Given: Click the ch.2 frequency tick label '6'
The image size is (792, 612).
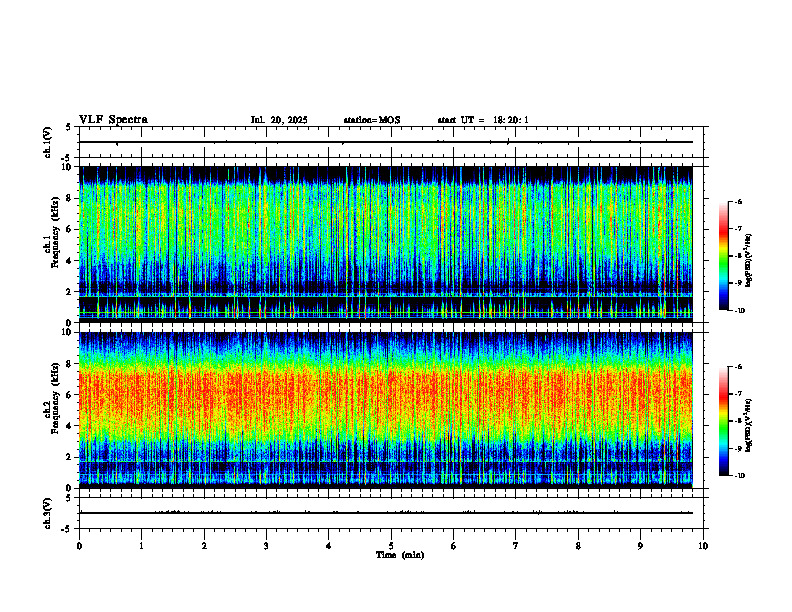Looking at the screenshot, I should click(70, 395).
